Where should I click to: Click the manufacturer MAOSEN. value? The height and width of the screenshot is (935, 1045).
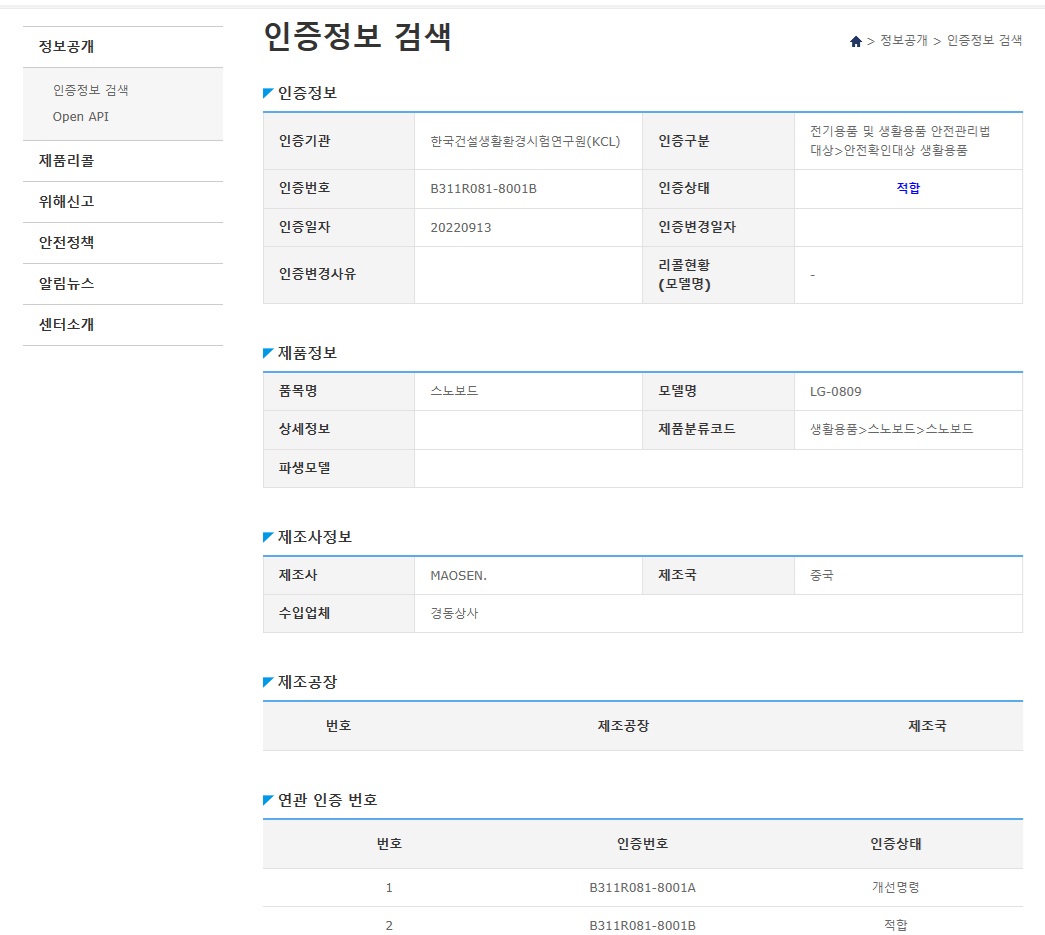(459, 576)
